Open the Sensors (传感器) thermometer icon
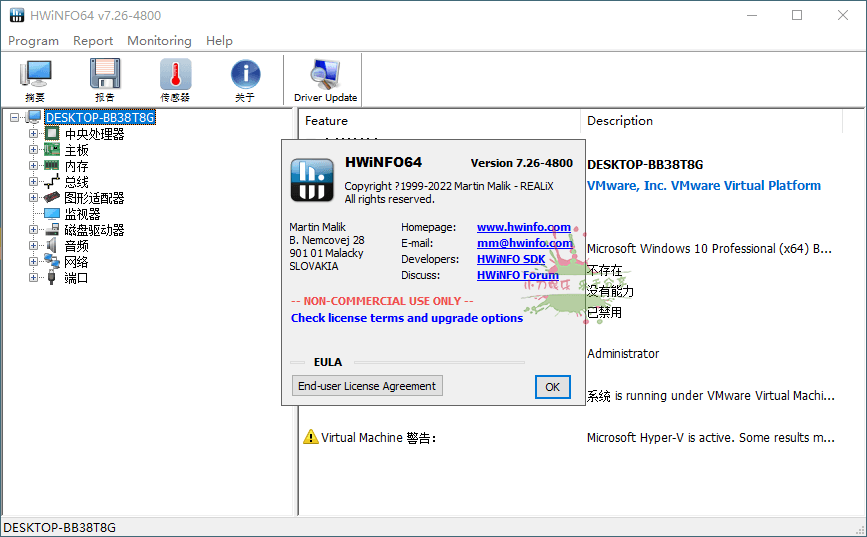Viewport: 867px width, 537px height. [175, 80]
